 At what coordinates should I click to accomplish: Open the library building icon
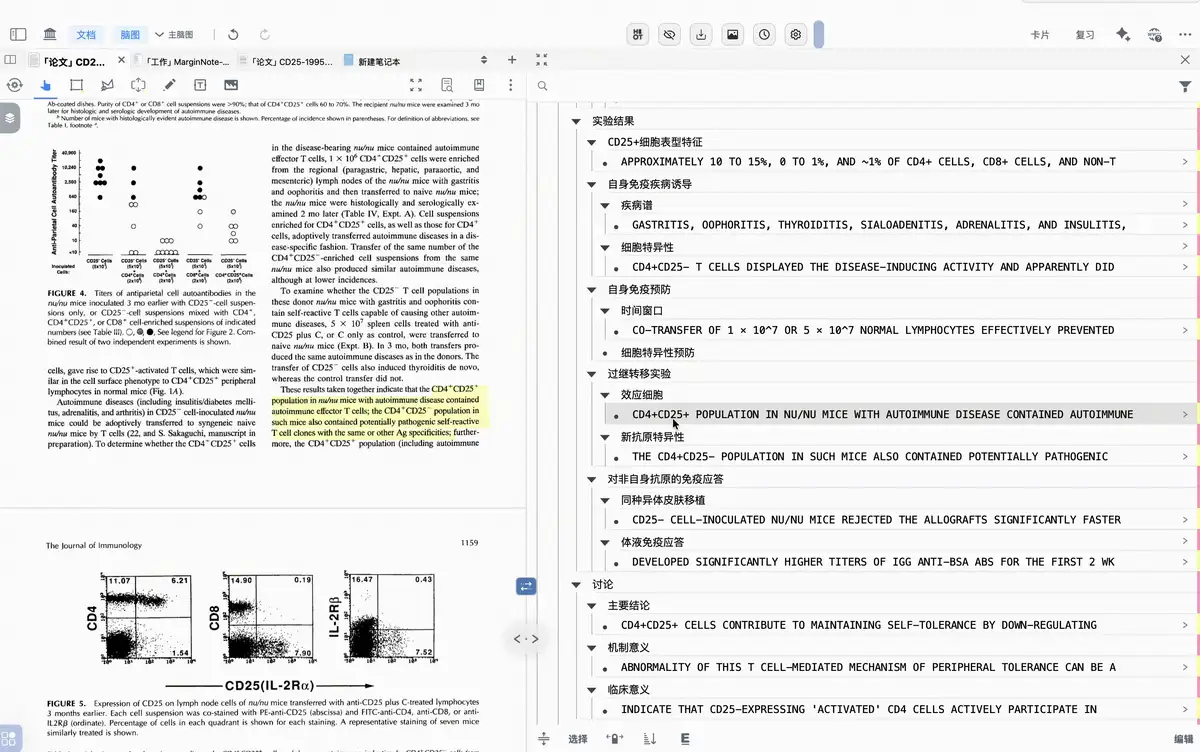(50, 34)
